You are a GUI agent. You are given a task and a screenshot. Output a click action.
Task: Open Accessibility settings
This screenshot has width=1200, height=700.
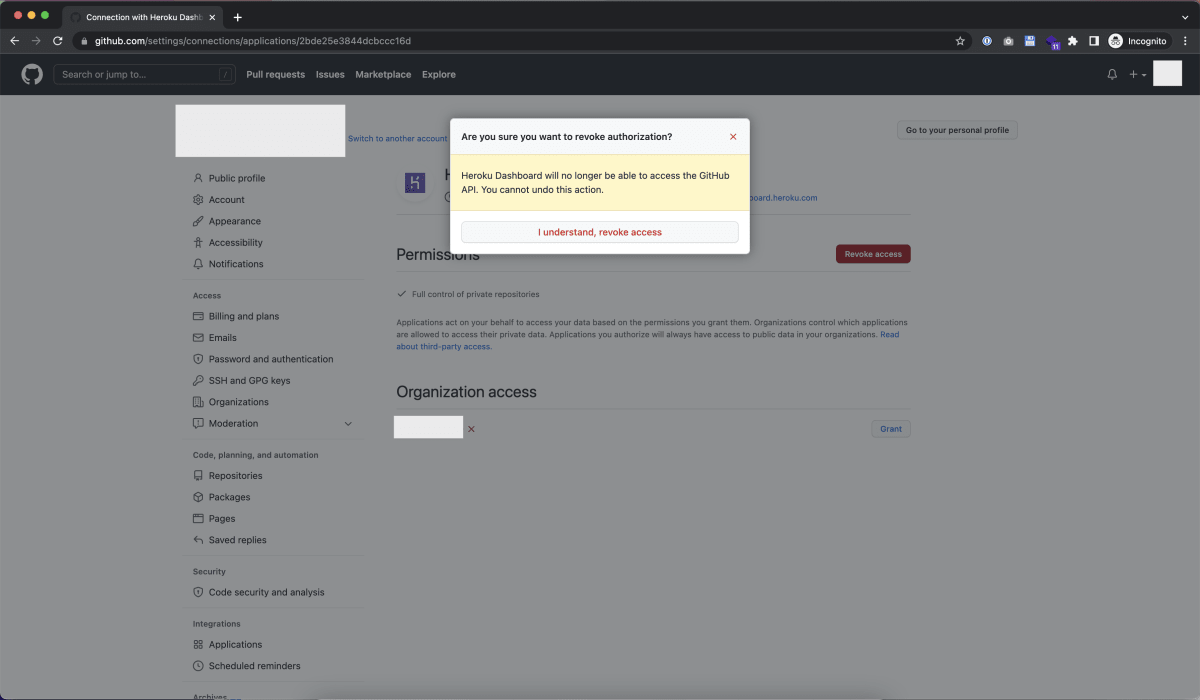pyautogui.click(x=236, y=243)
